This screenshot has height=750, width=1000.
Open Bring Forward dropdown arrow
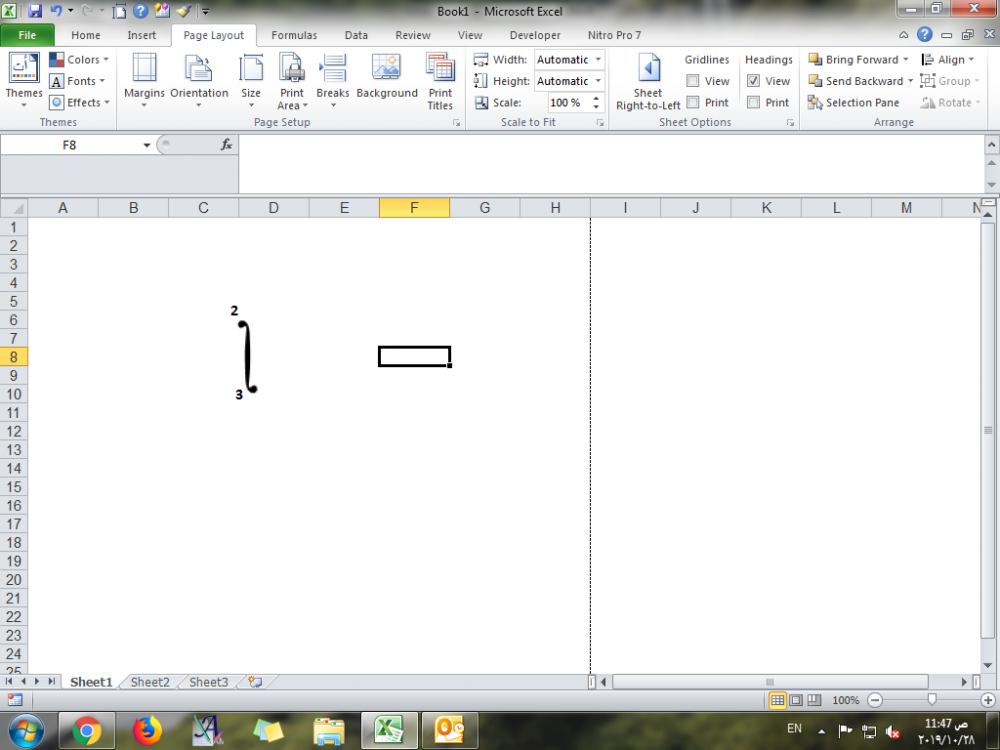point(905,59)
